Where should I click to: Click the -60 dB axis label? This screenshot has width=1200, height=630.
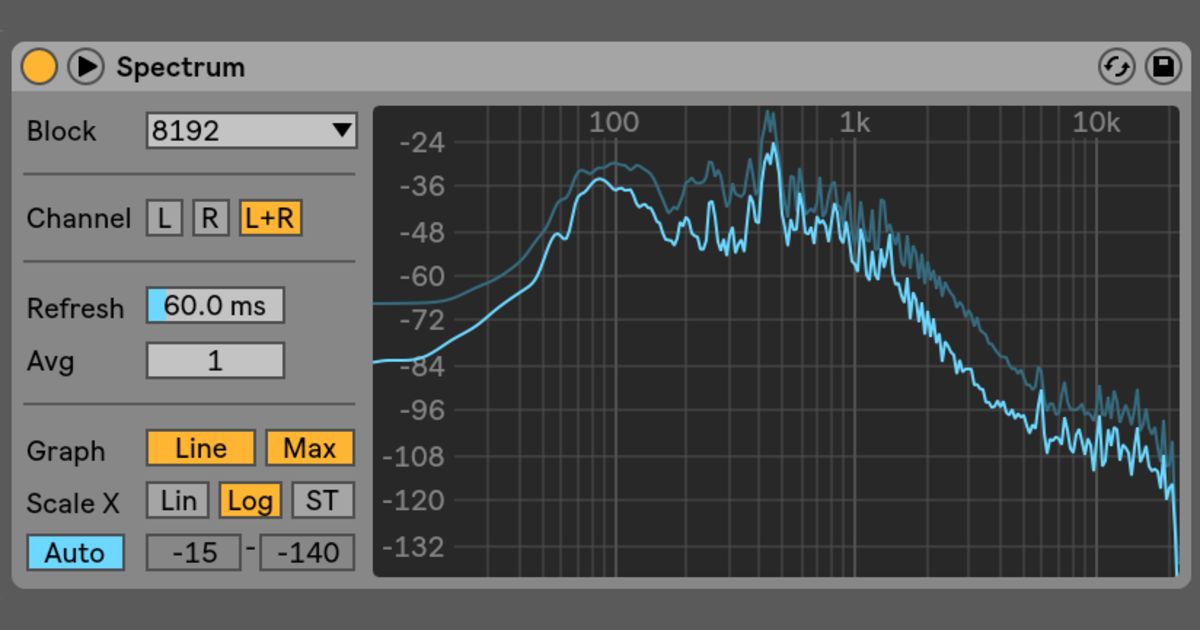421,276
